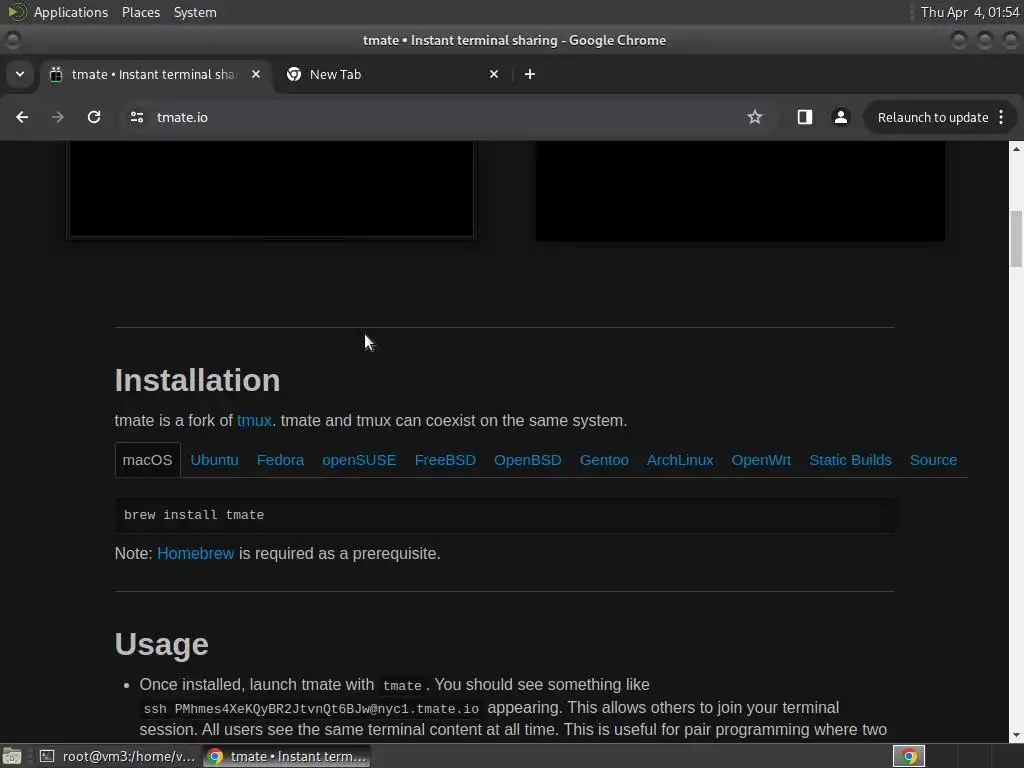
Task: Click the scrollbar down arrow
Action: [x=1016, y=735]
